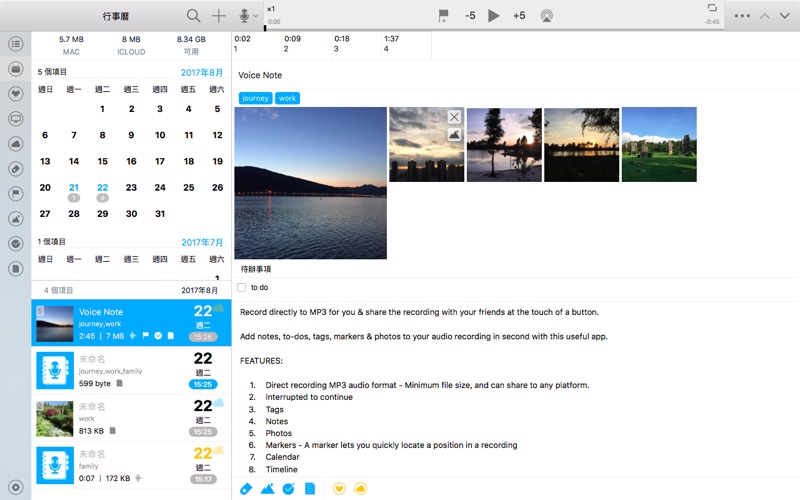Screen dimensions: 800x500
Task: Click the playback progress bar
Action: pos(493,30)
